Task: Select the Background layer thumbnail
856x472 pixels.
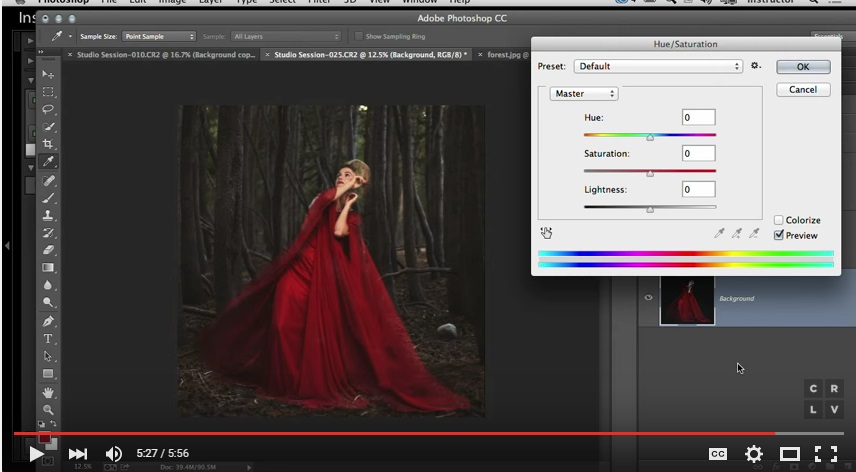Action: point(687,300)
